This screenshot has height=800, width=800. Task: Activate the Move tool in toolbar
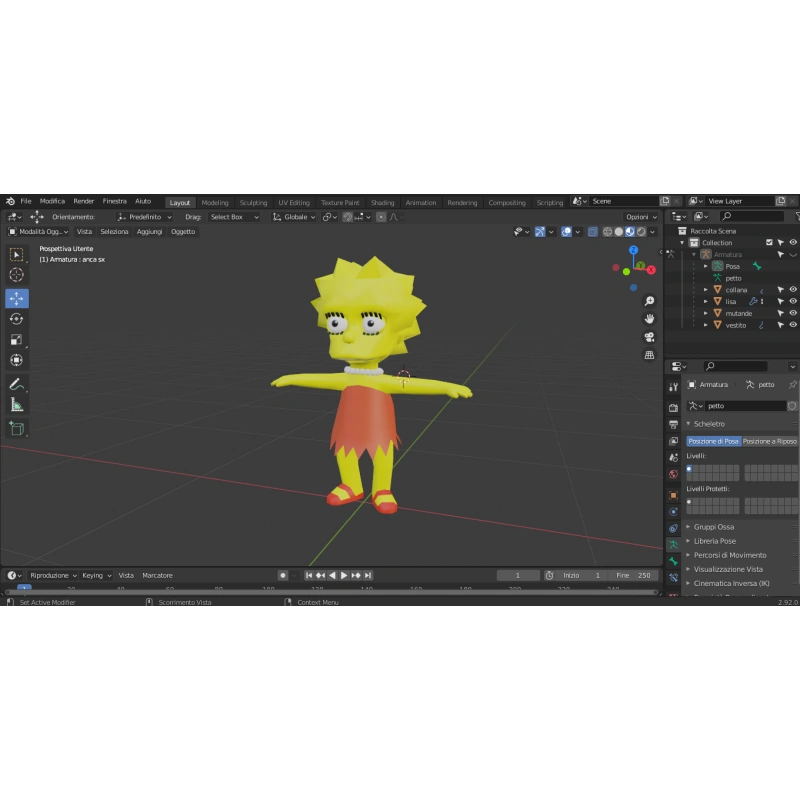click(16, 298)
